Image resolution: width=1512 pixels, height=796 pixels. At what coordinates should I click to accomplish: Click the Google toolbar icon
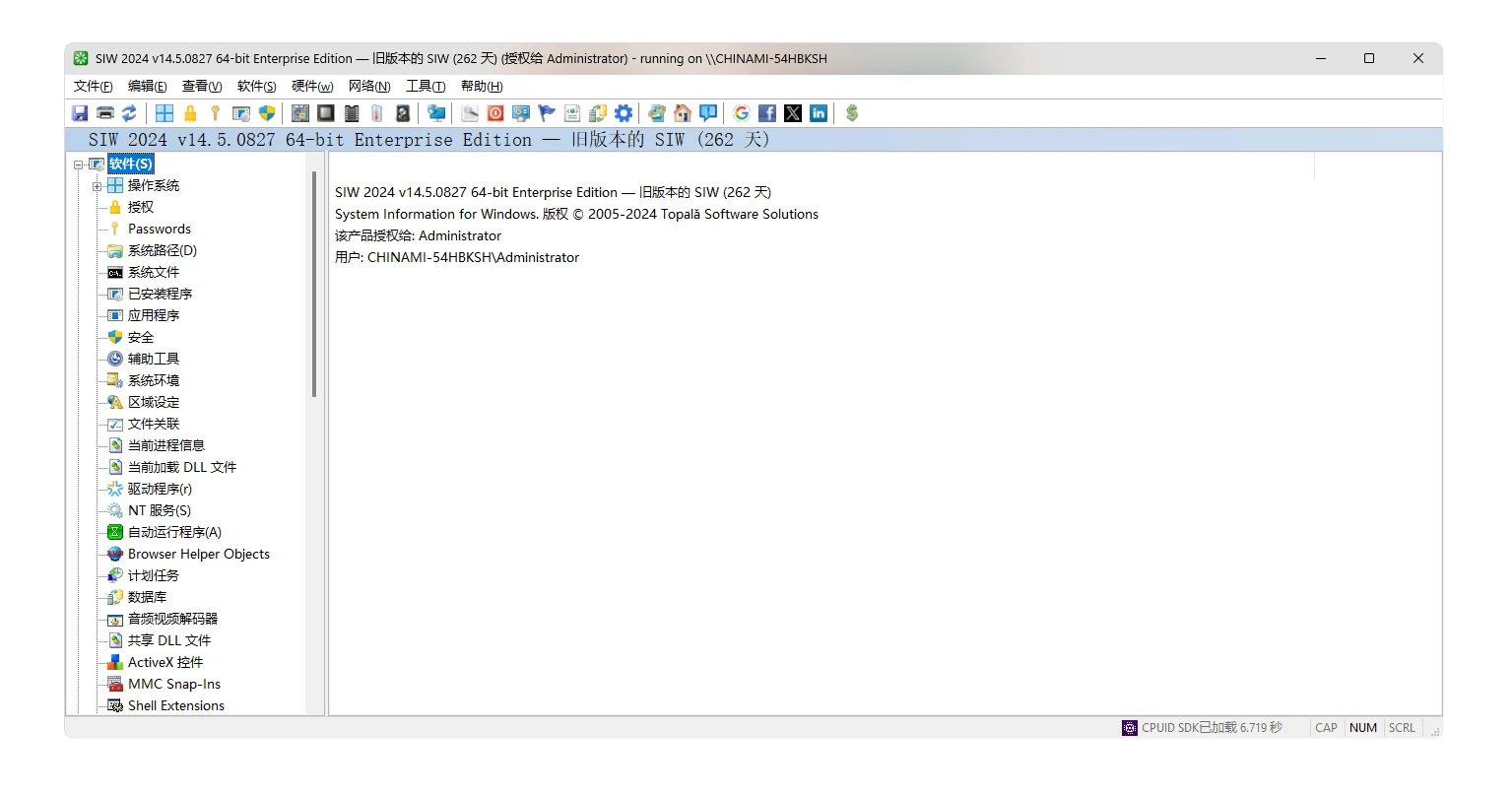(x=742, y=113)
